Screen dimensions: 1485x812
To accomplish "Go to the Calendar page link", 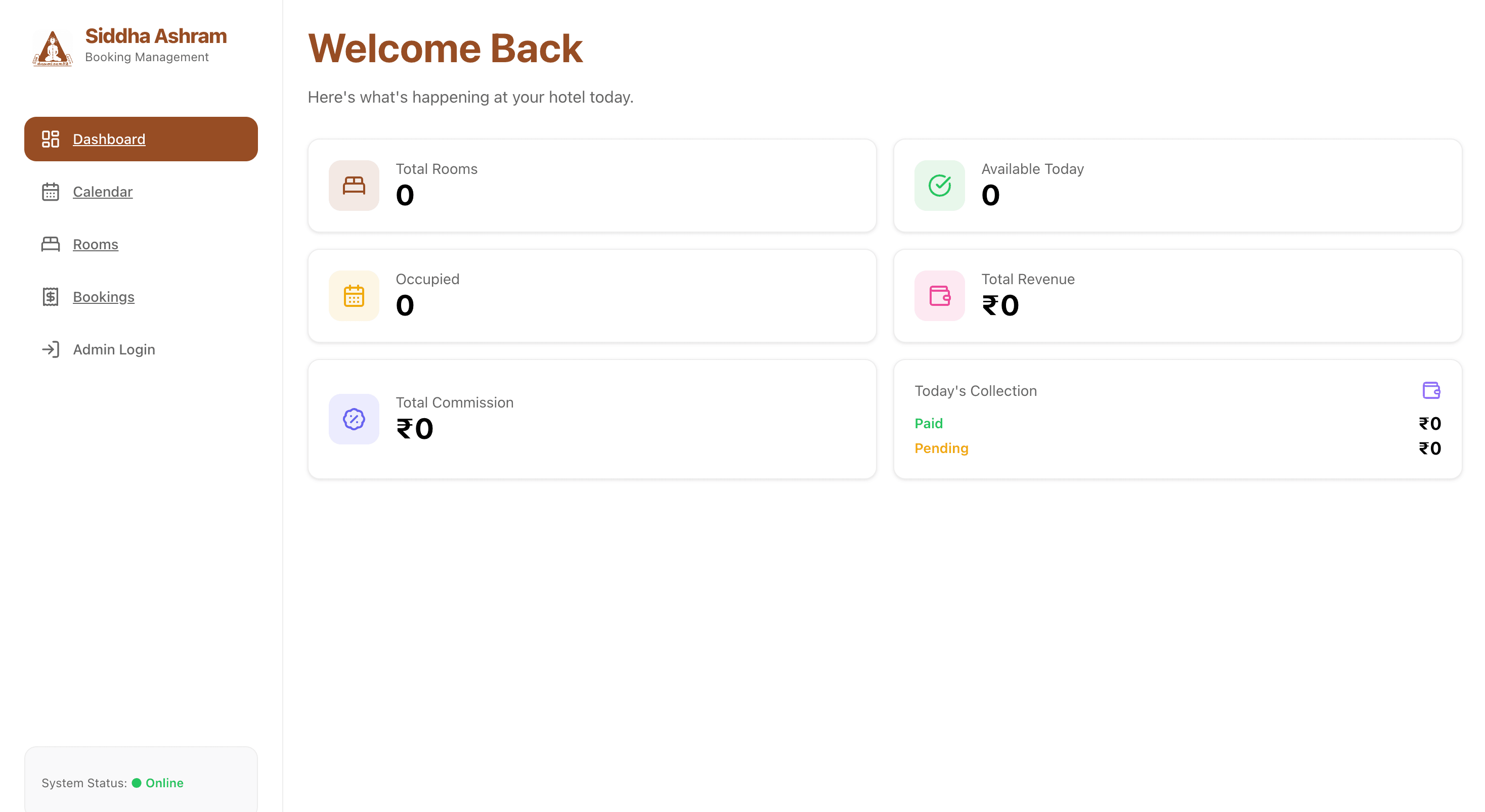I will click(x=103, y=191).
